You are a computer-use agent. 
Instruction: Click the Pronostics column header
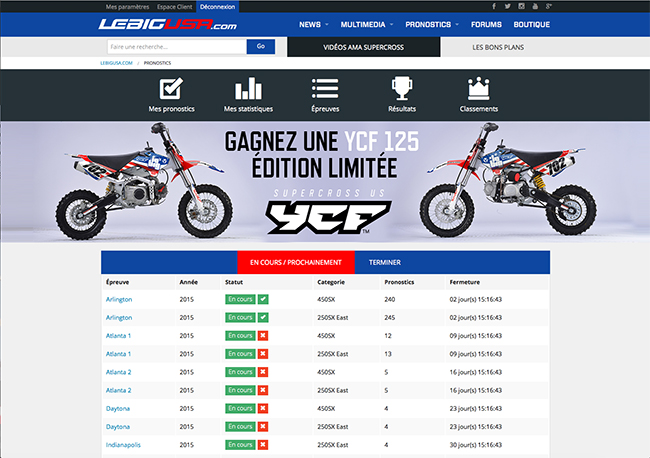[x=399, y=282]
